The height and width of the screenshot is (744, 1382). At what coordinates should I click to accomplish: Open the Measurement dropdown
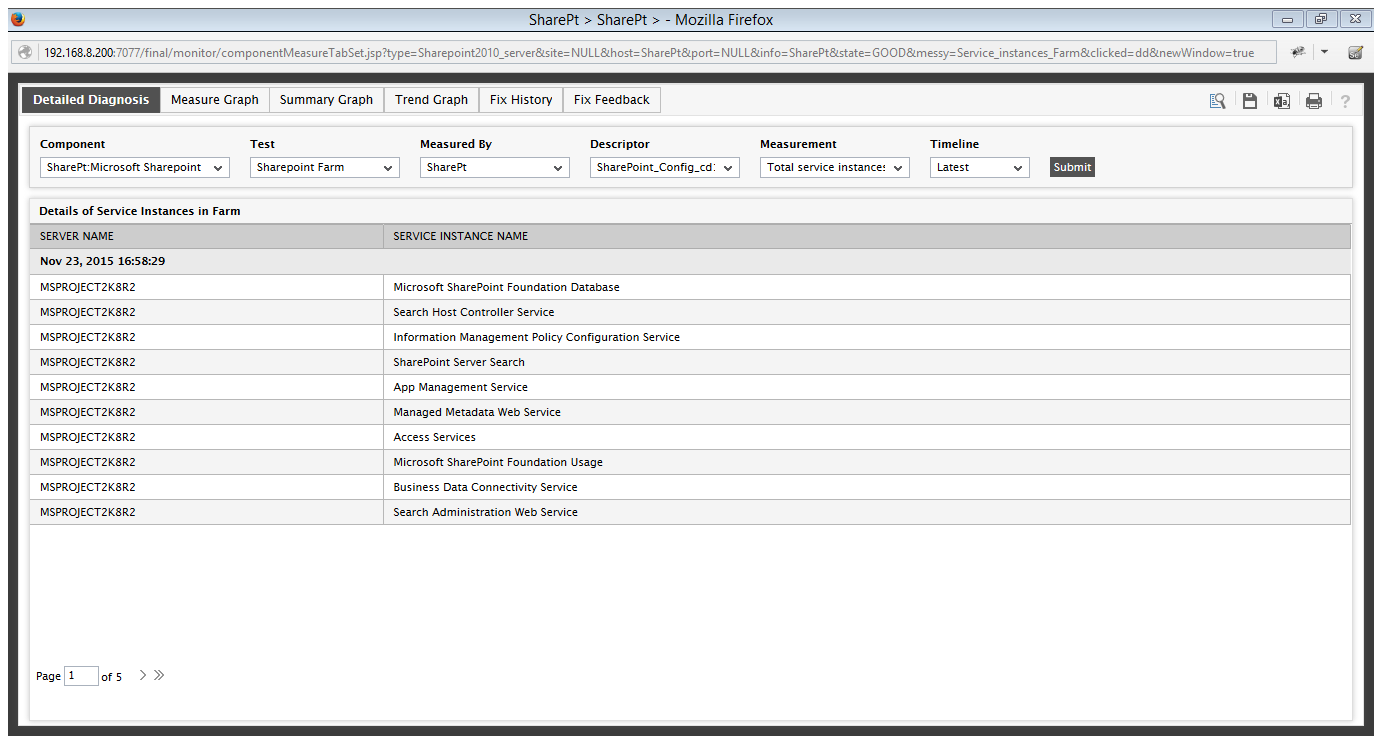[835, 167]
